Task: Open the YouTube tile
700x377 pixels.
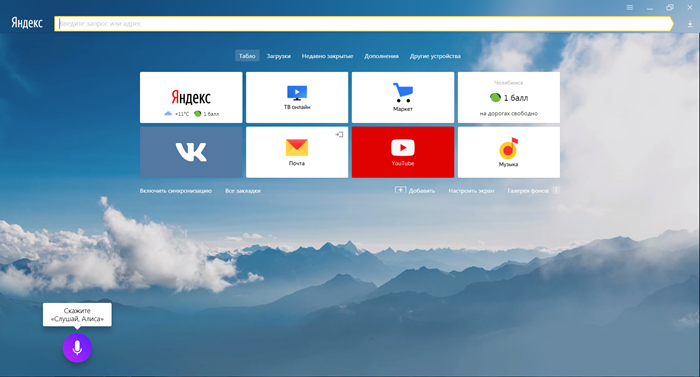Action: [x=403, y=152]
